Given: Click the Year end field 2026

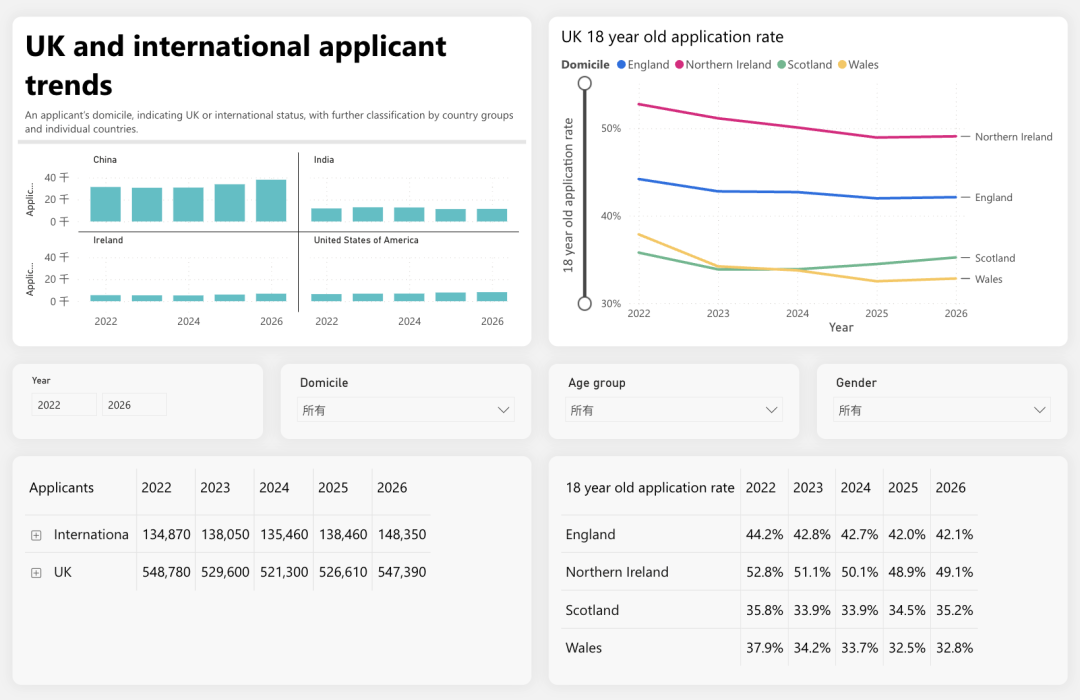Looking at the screenshot, I should 134,404.
